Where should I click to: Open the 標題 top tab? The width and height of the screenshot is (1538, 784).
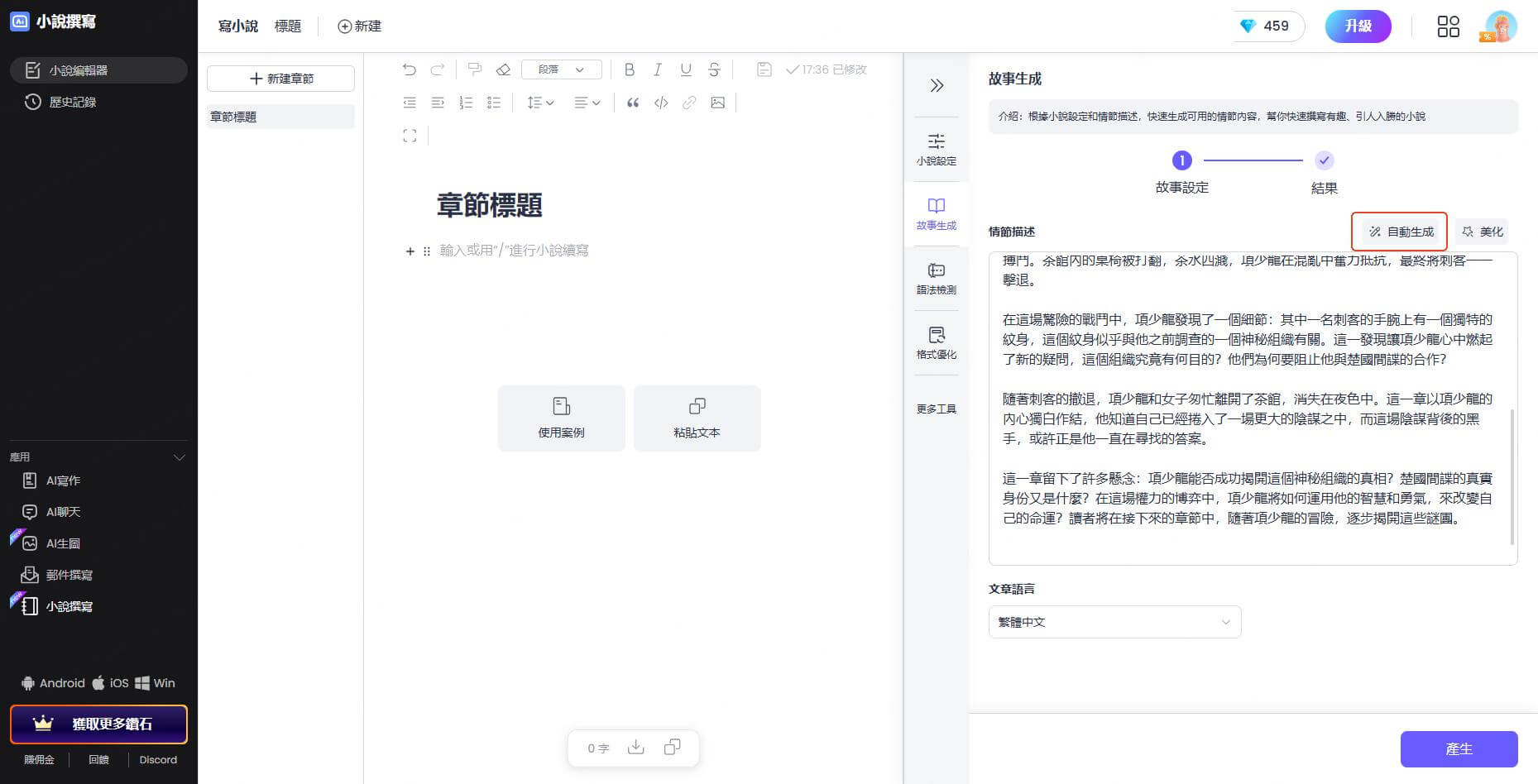pyautogui.click(x=288, y=26)
